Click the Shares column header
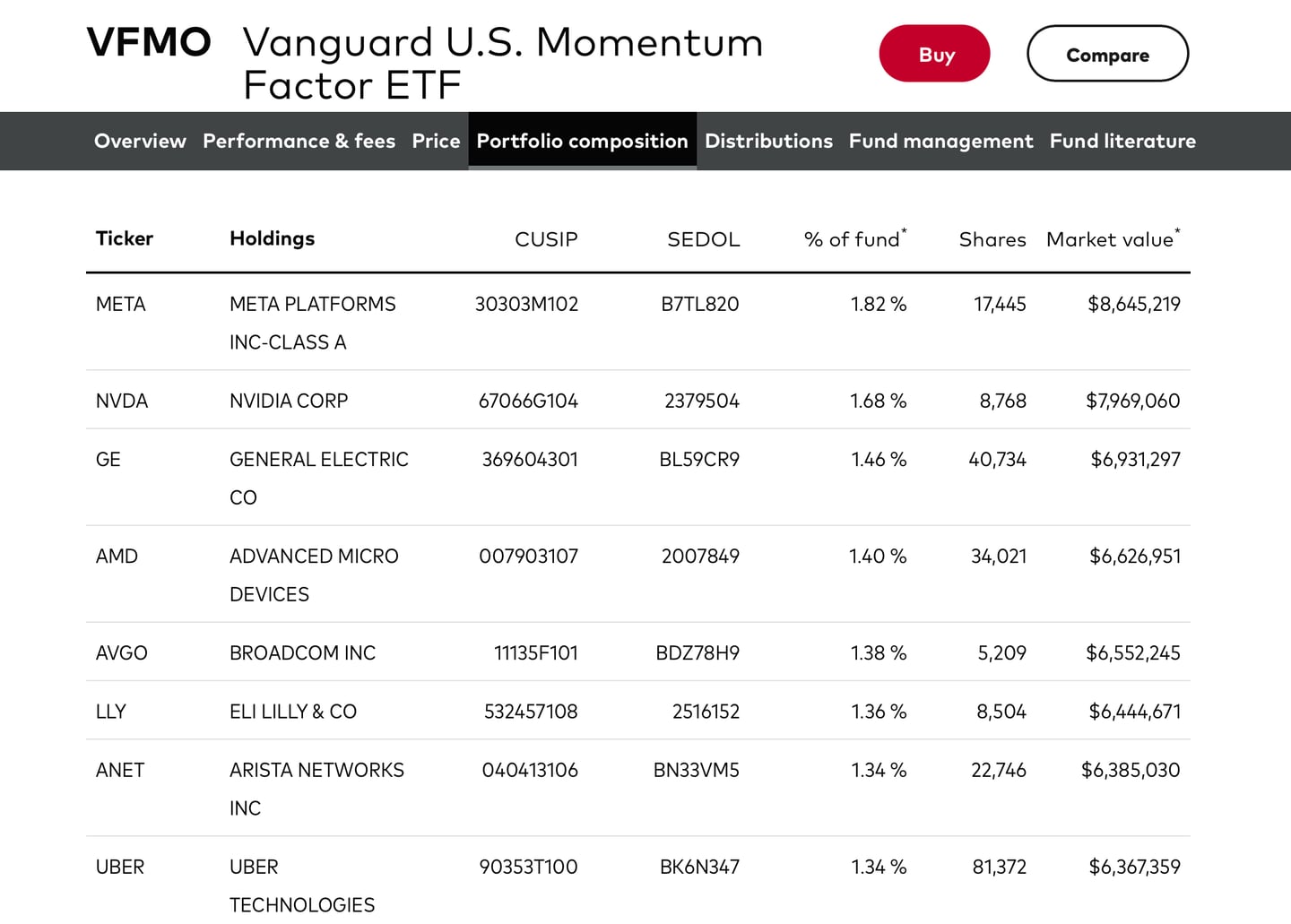 pyautogui.click(x=992, y=239)
